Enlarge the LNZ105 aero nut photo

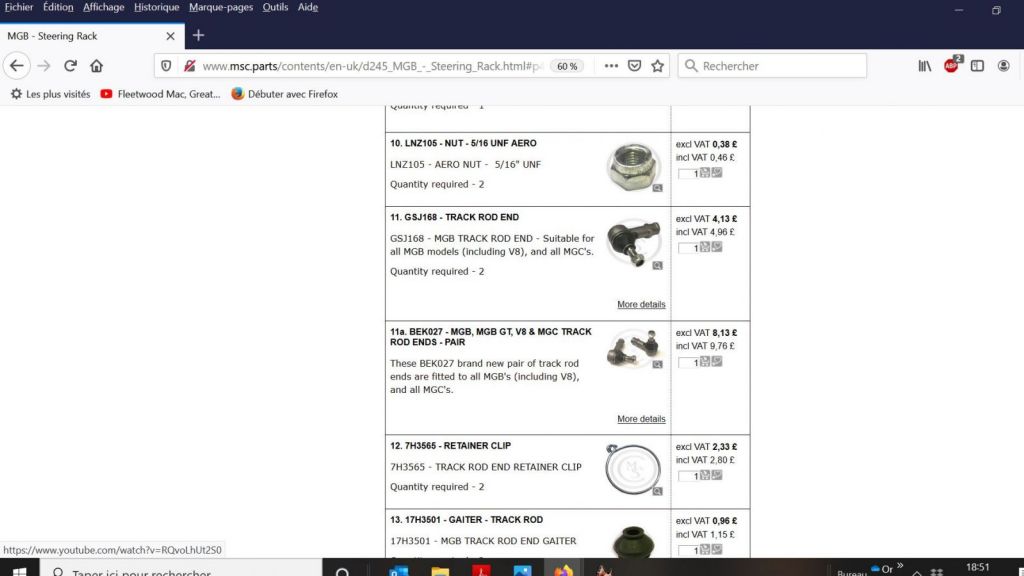click(x=632, y=167)
